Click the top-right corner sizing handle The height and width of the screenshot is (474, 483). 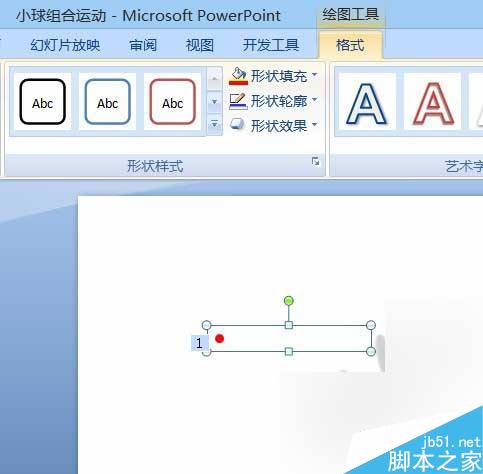(371, 325)
